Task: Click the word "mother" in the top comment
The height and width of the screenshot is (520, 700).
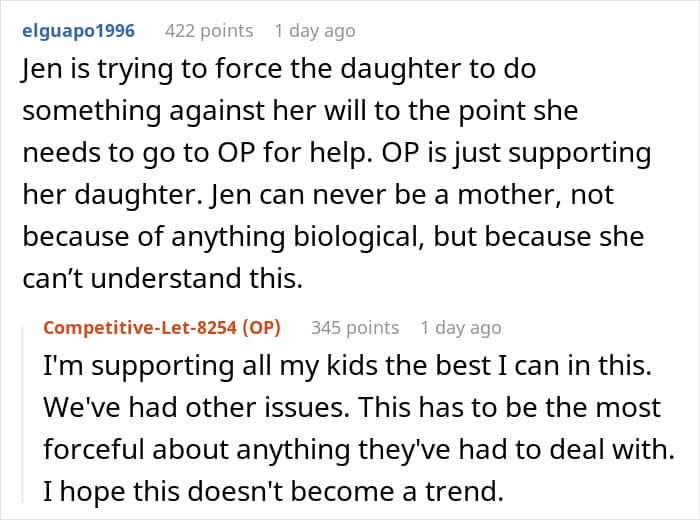Action: pos(542,196)
